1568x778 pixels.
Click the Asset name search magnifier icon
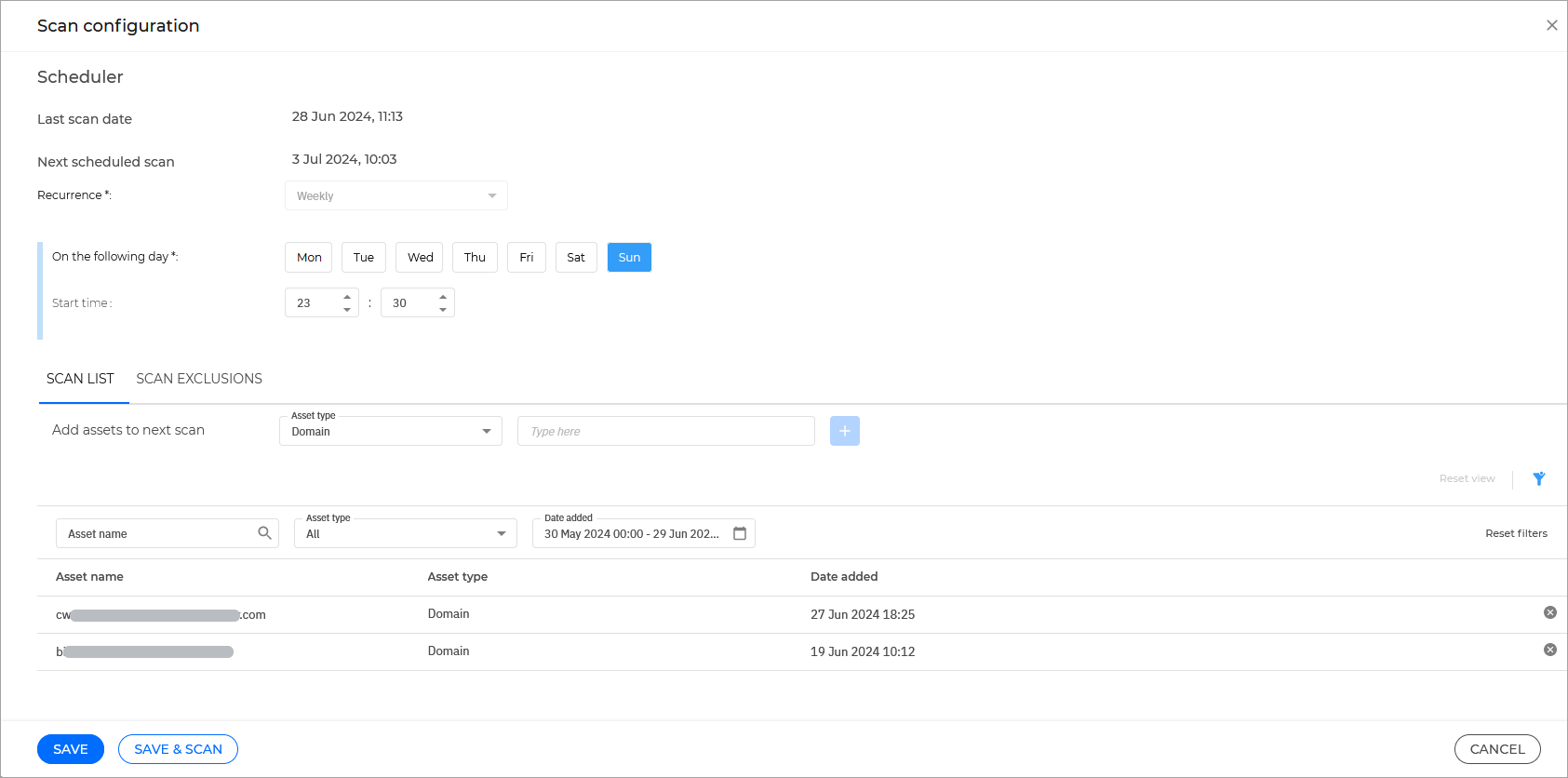point(264,533)
